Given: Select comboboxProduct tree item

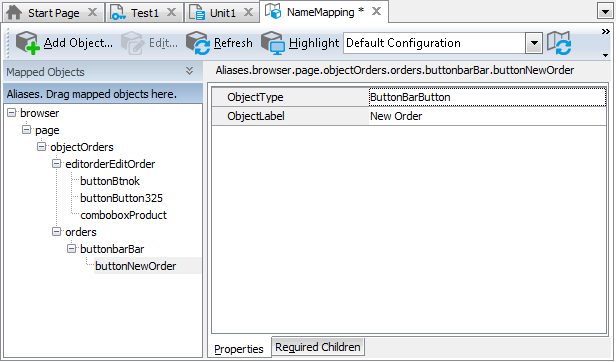Looking at the screenshot, I should 123,215.
